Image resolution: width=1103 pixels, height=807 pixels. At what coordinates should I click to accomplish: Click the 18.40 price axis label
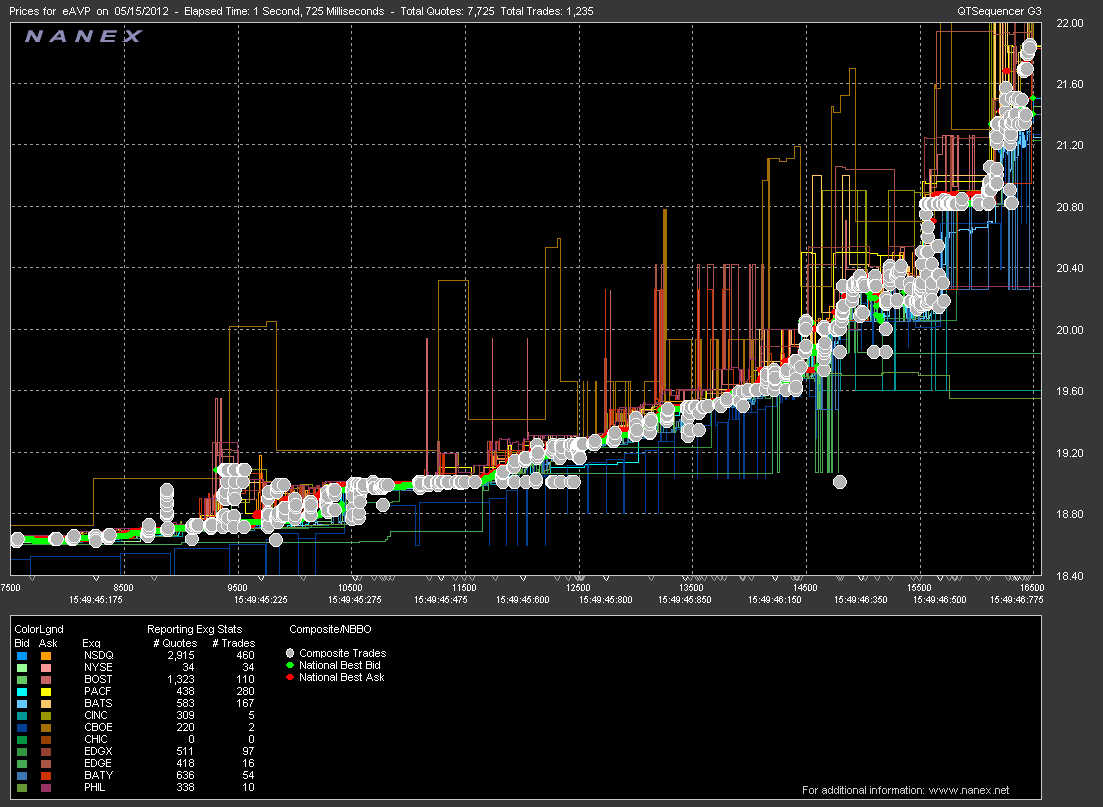coord(1070,576)
